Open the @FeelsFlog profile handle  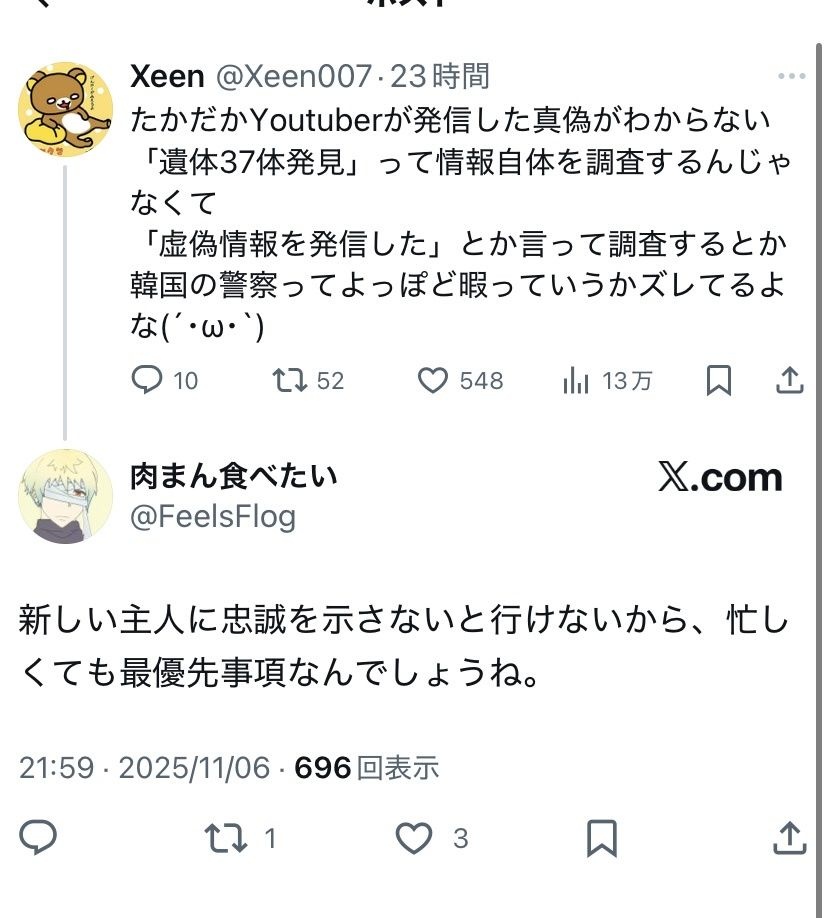(x=213, y=517)
